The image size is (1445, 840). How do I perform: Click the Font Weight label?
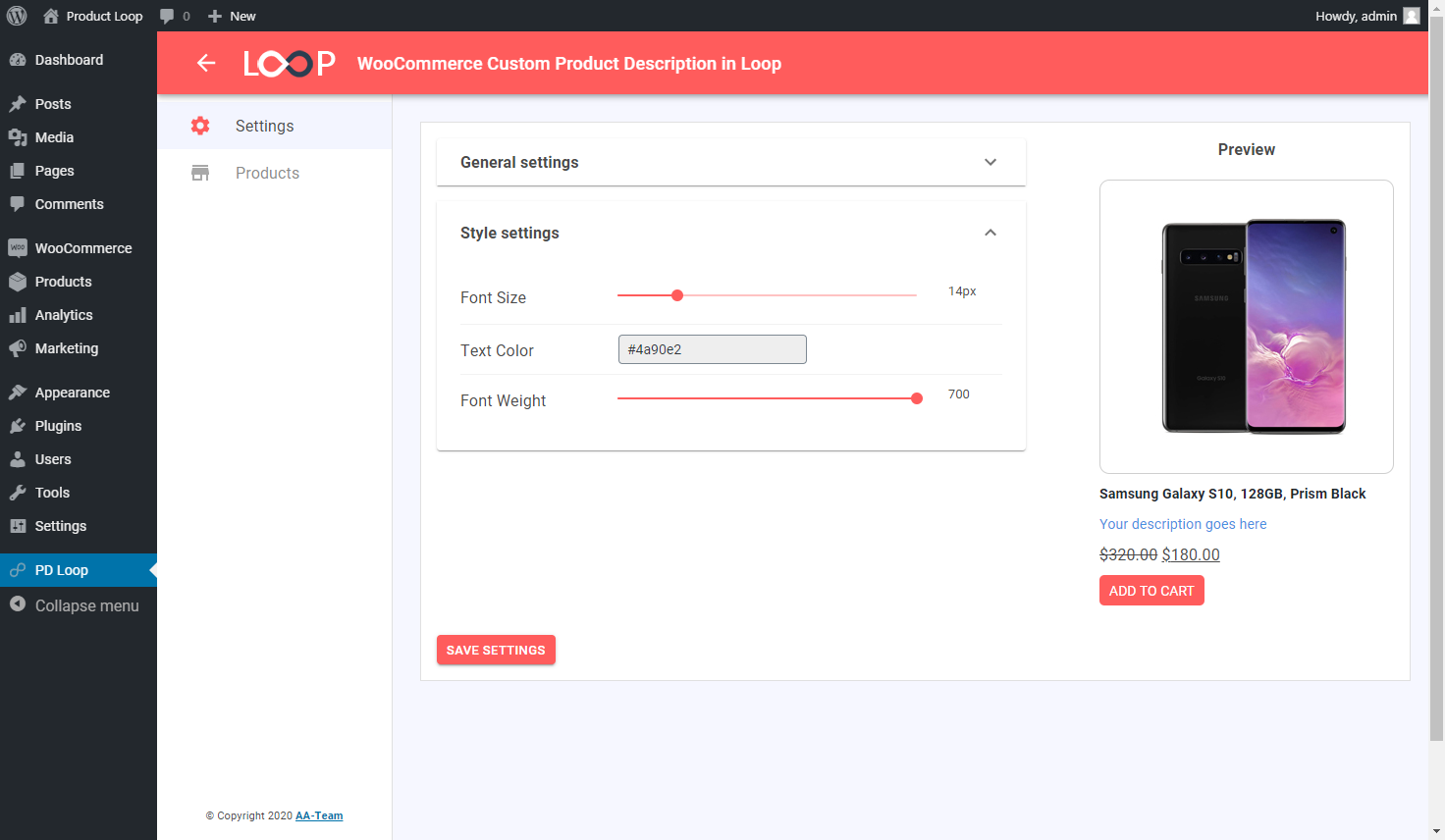coord(503,400)
